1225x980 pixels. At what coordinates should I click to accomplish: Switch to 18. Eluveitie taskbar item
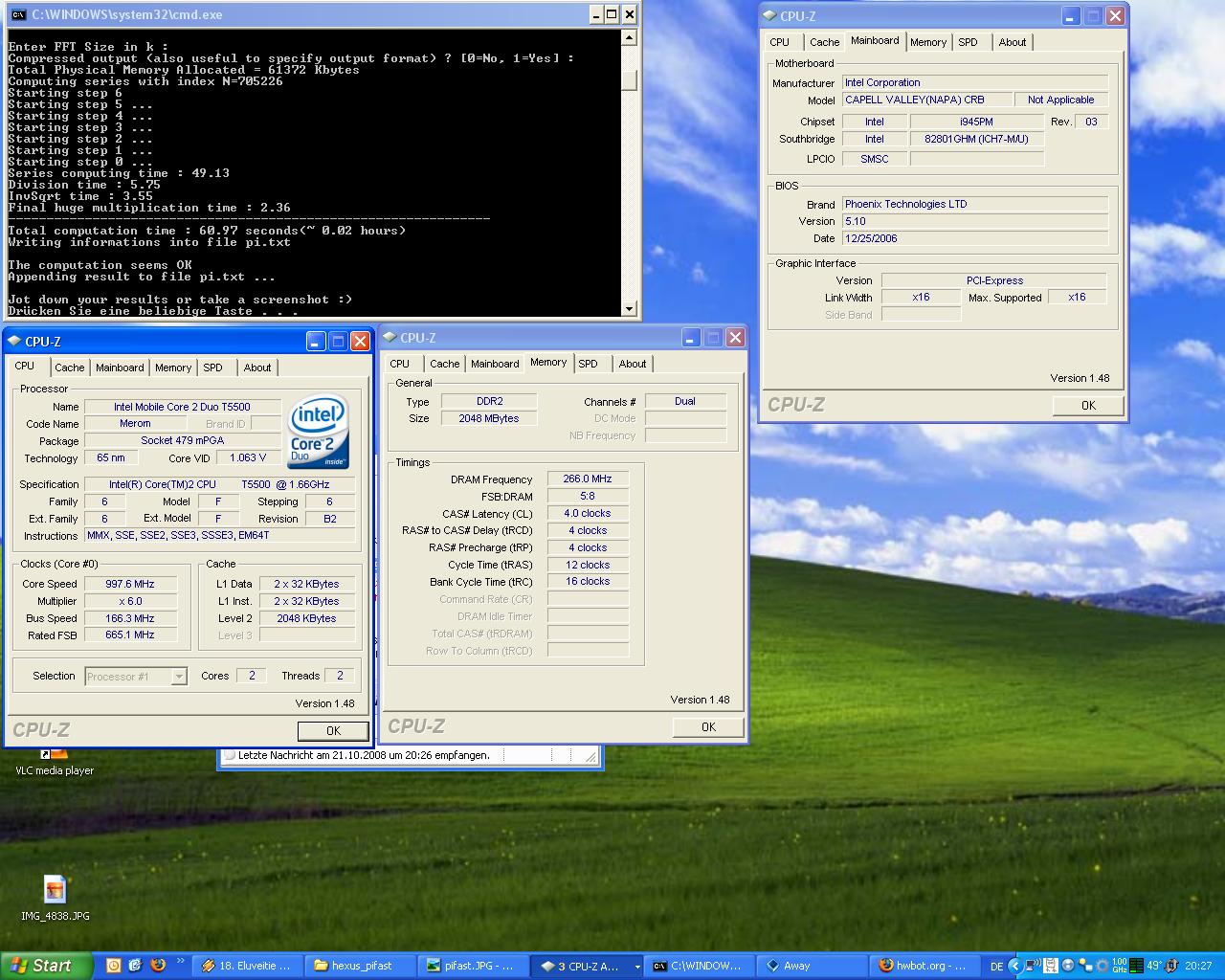click(248, 966)
